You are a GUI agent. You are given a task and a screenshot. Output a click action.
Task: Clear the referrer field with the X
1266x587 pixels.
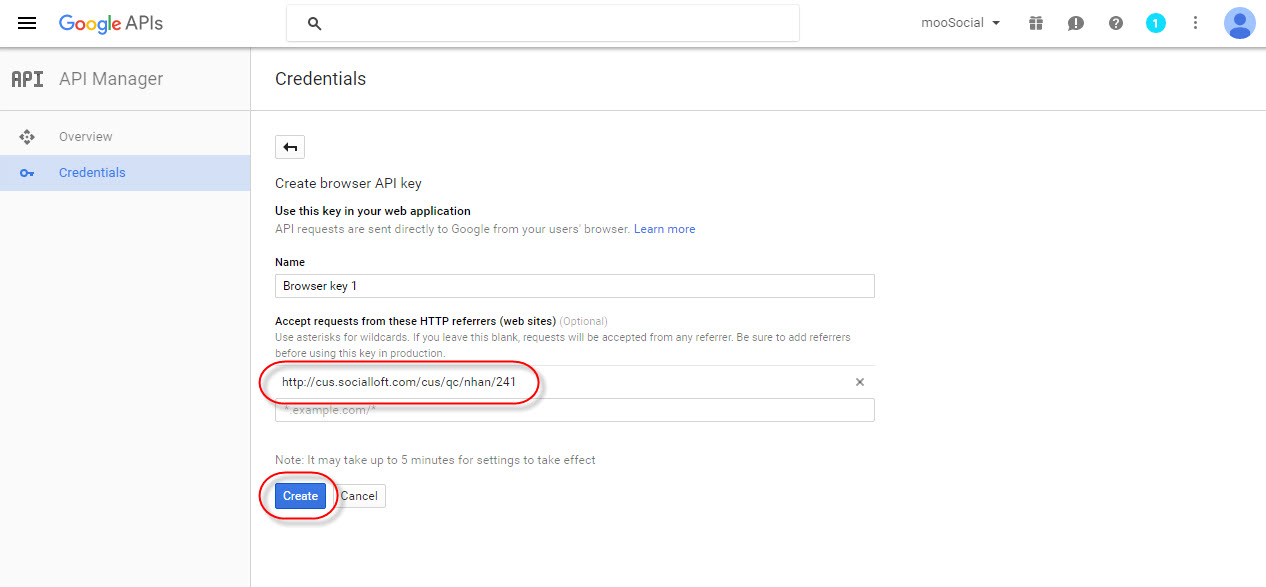(859, 382)
